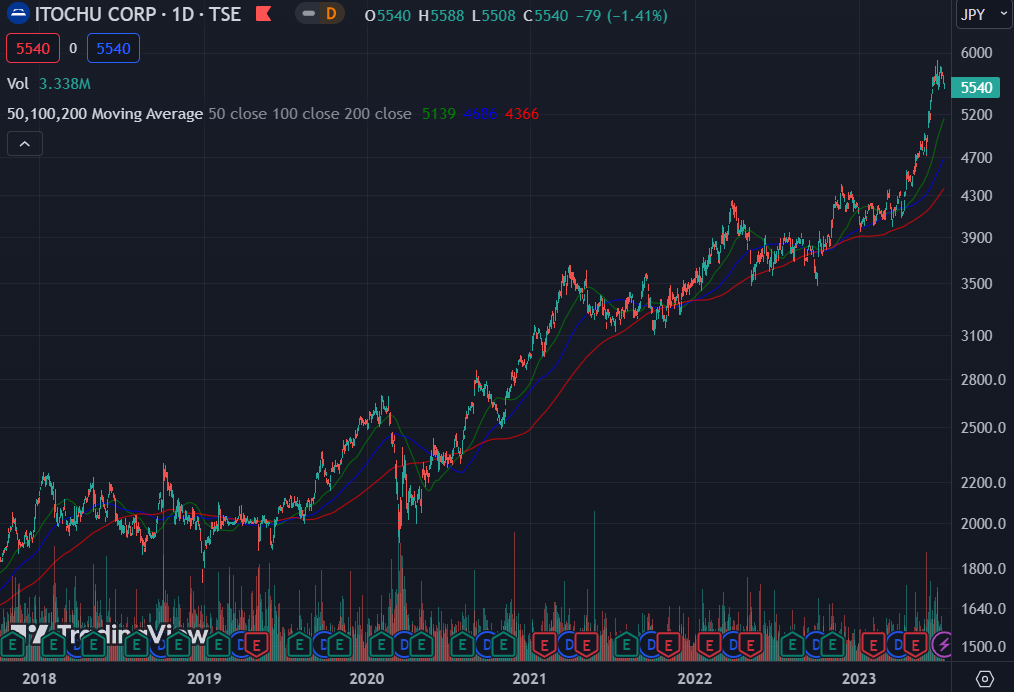Click the 2023 label on the time axis

859,678
